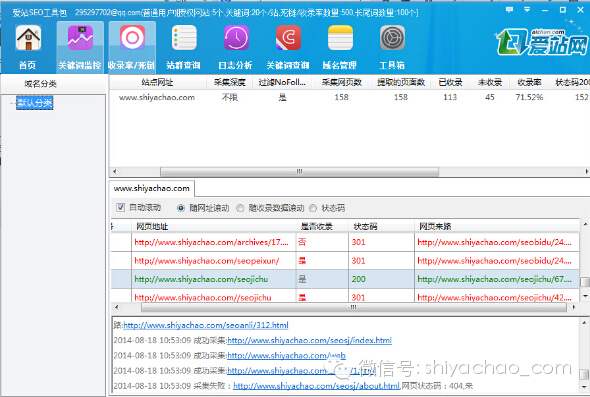Screen dimensions: 590x397
Task: Select the //seojichu URL row
Action: (x=345, y=297)
